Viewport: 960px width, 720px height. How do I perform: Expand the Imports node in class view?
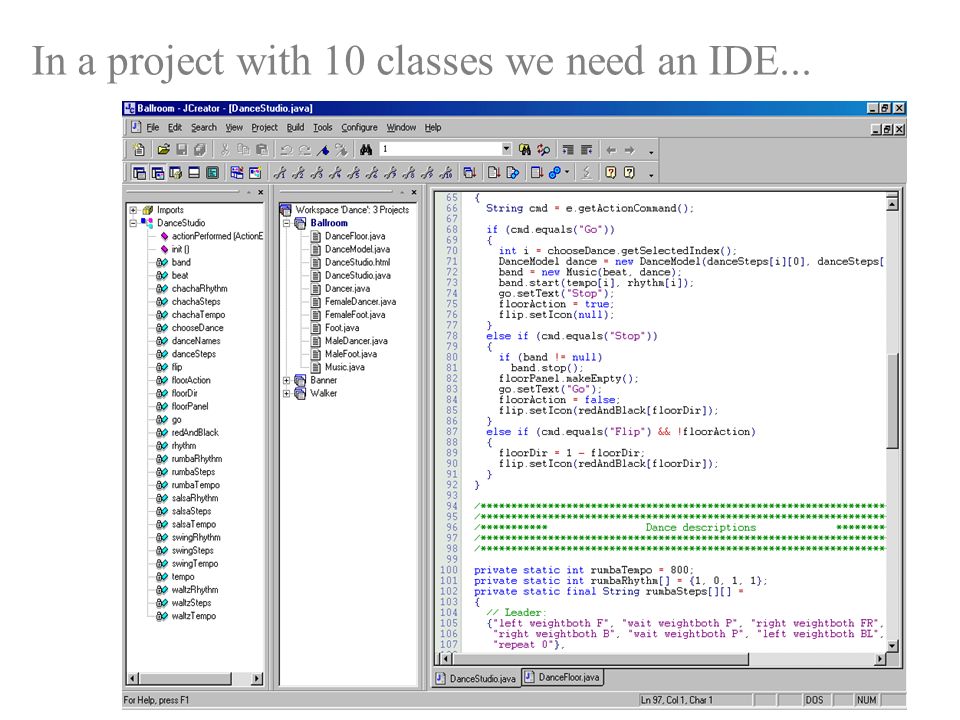coord(133,210)
